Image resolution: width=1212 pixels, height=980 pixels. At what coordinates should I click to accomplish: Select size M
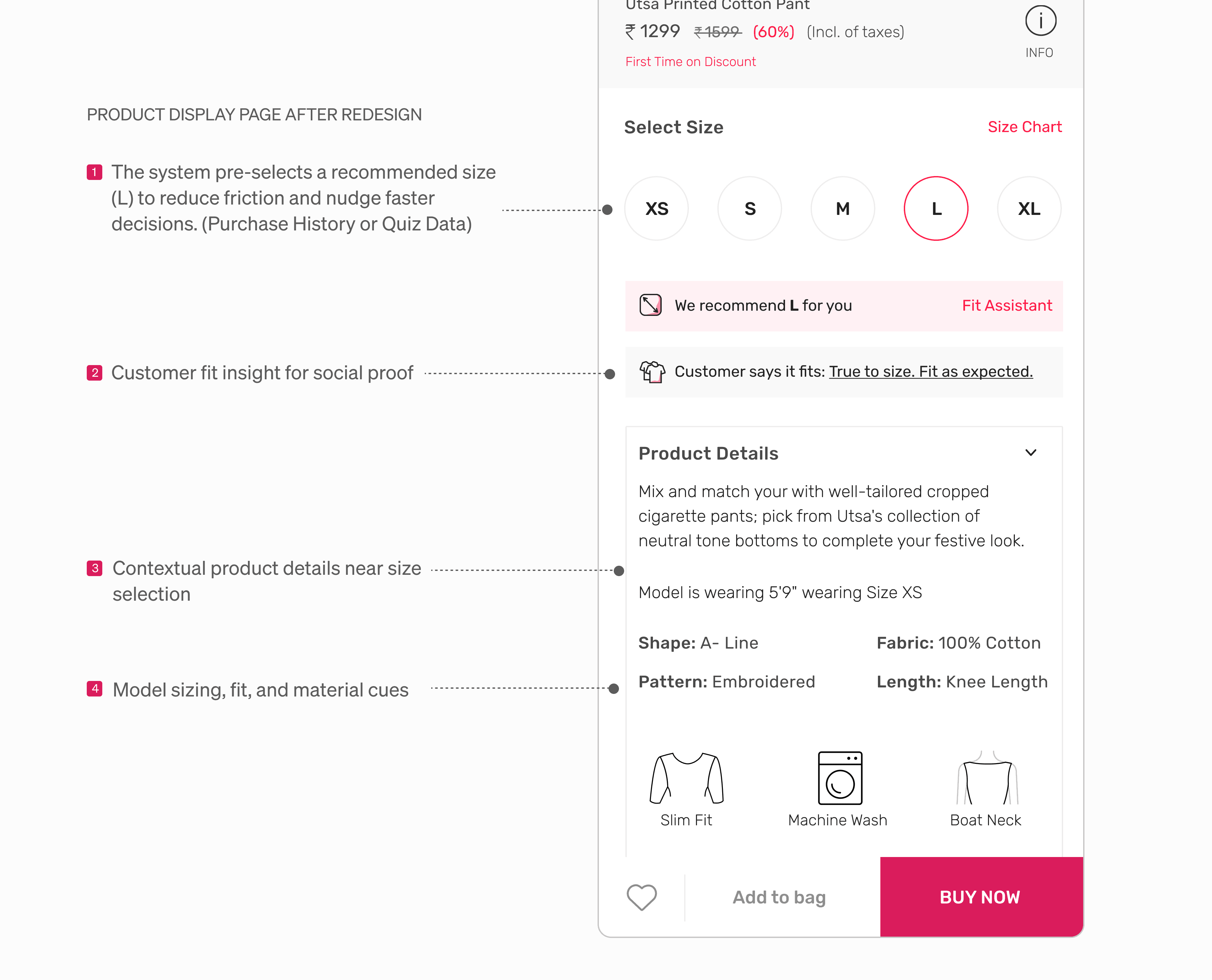pyautogui.click(x=843, y=209)
